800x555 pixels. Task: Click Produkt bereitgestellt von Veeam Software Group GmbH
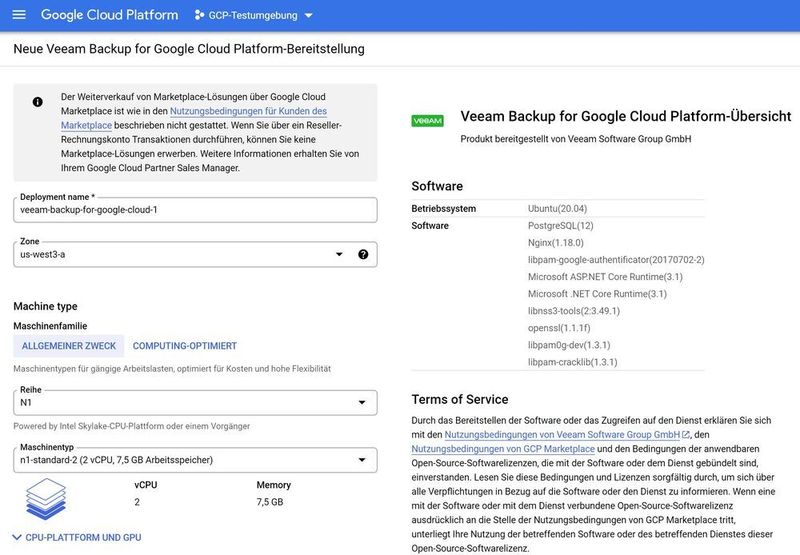pos(576,139)
